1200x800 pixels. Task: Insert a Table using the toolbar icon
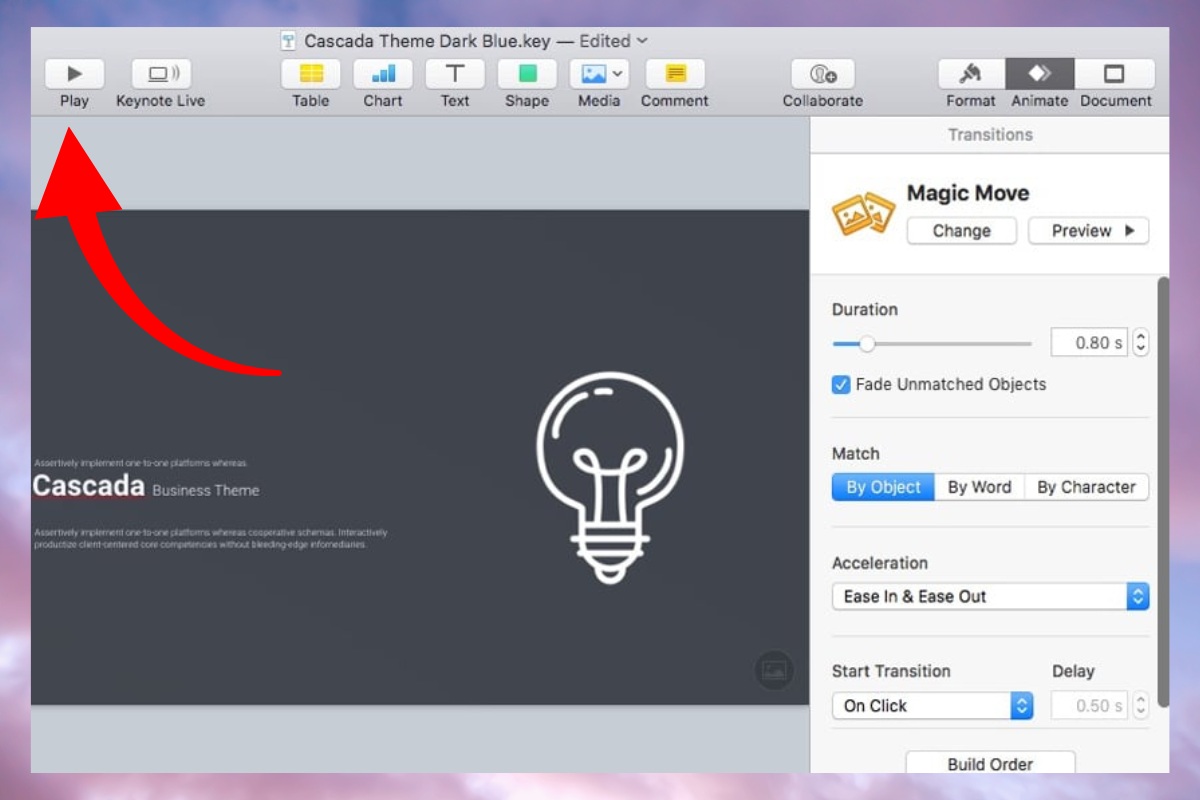[310, 73]
